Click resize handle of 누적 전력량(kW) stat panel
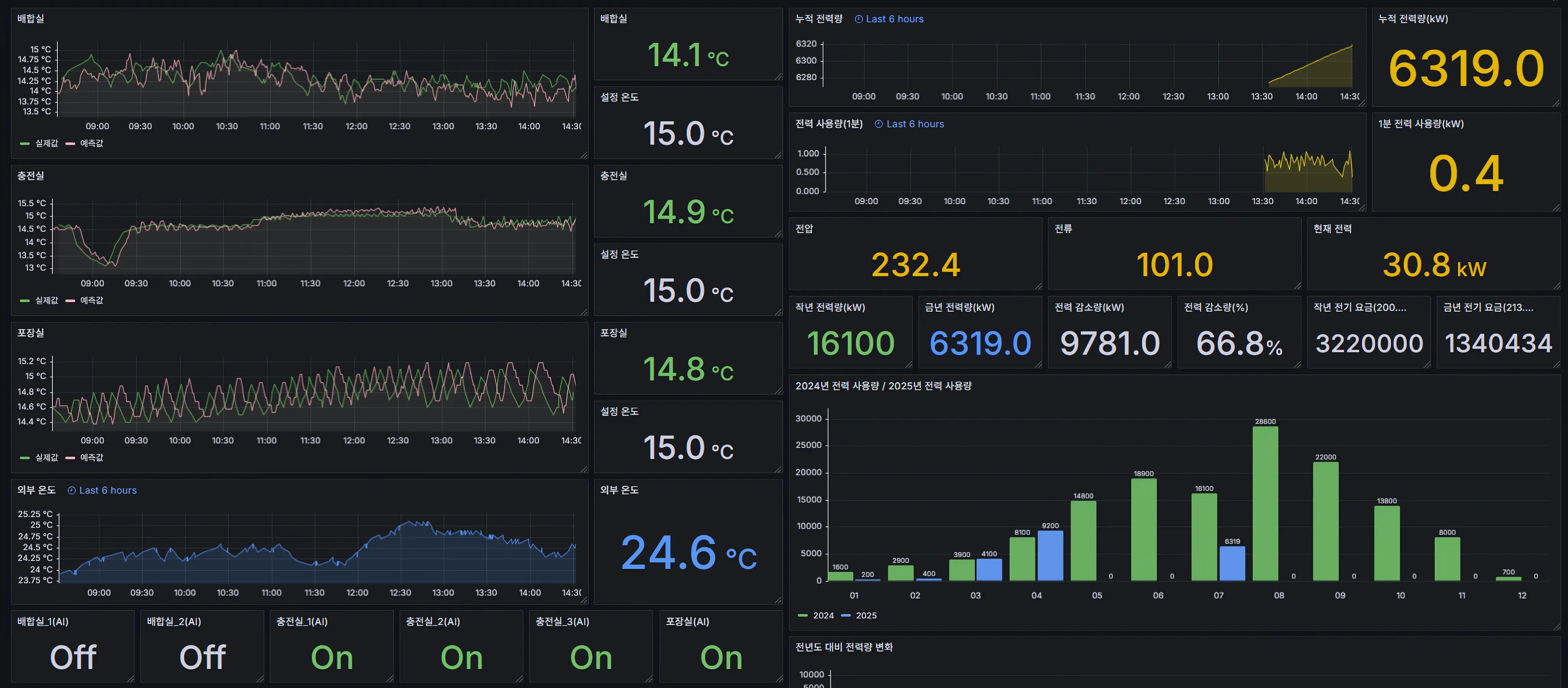 [x=1557, y=103]
